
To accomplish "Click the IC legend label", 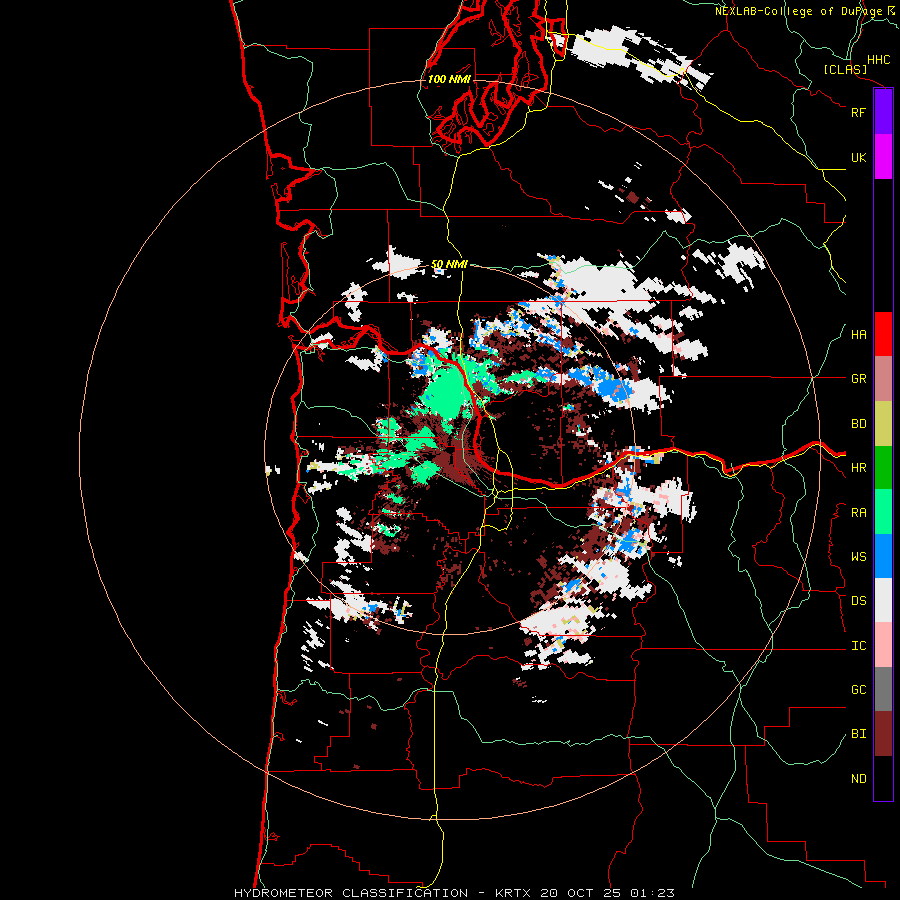I will [x=858, y=646].
